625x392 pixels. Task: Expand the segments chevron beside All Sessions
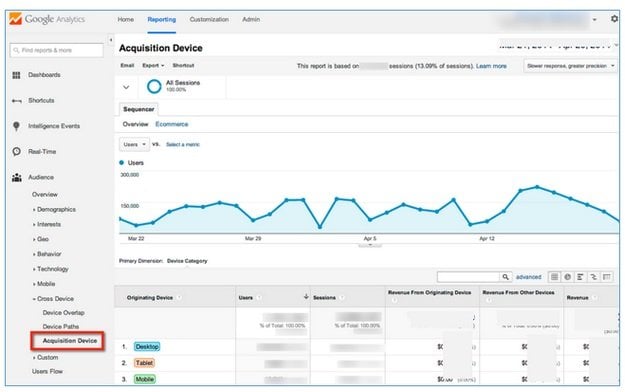(126, 87)
